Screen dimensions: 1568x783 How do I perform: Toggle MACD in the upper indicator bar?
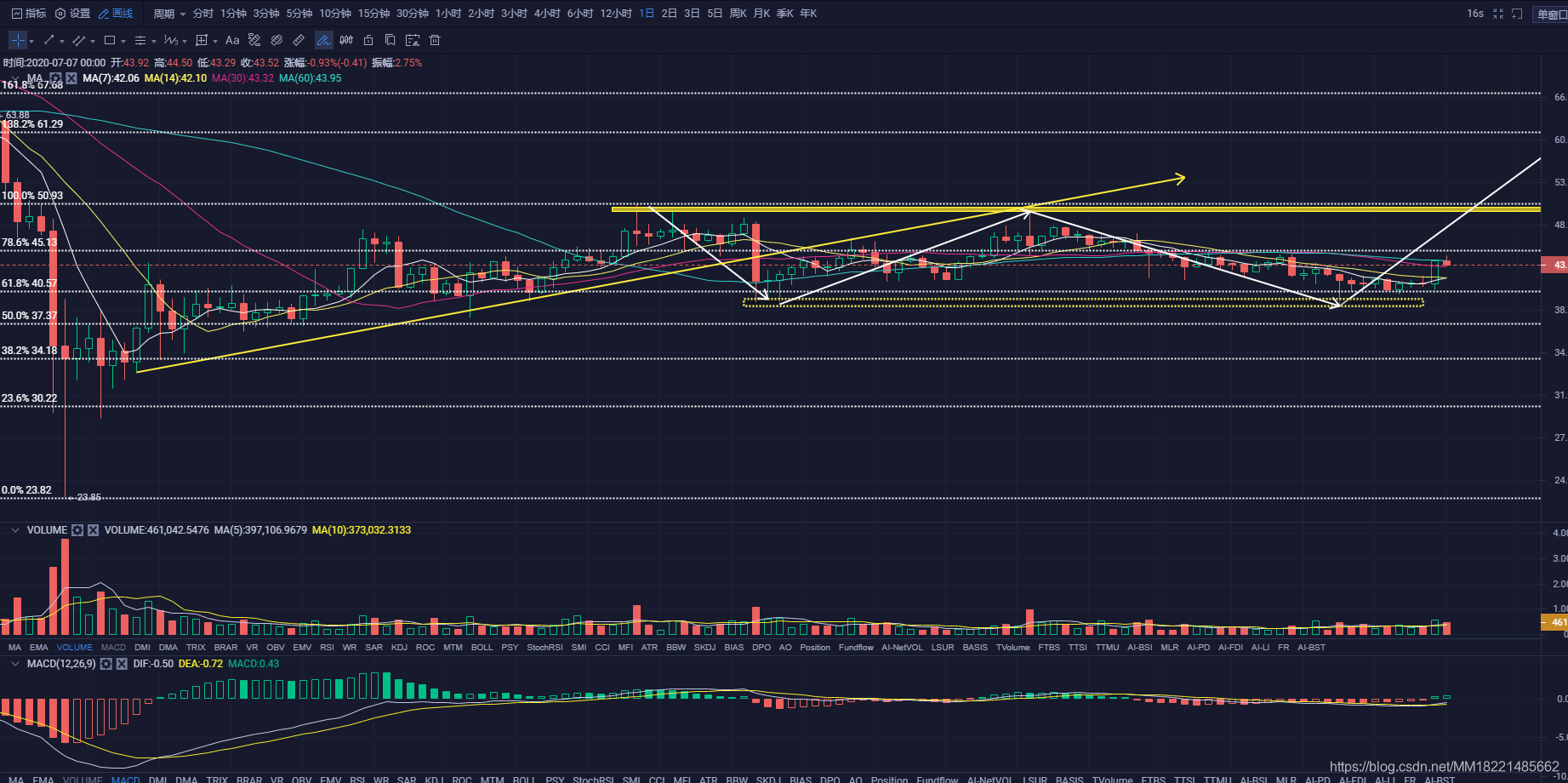click(x=113, y=648)
